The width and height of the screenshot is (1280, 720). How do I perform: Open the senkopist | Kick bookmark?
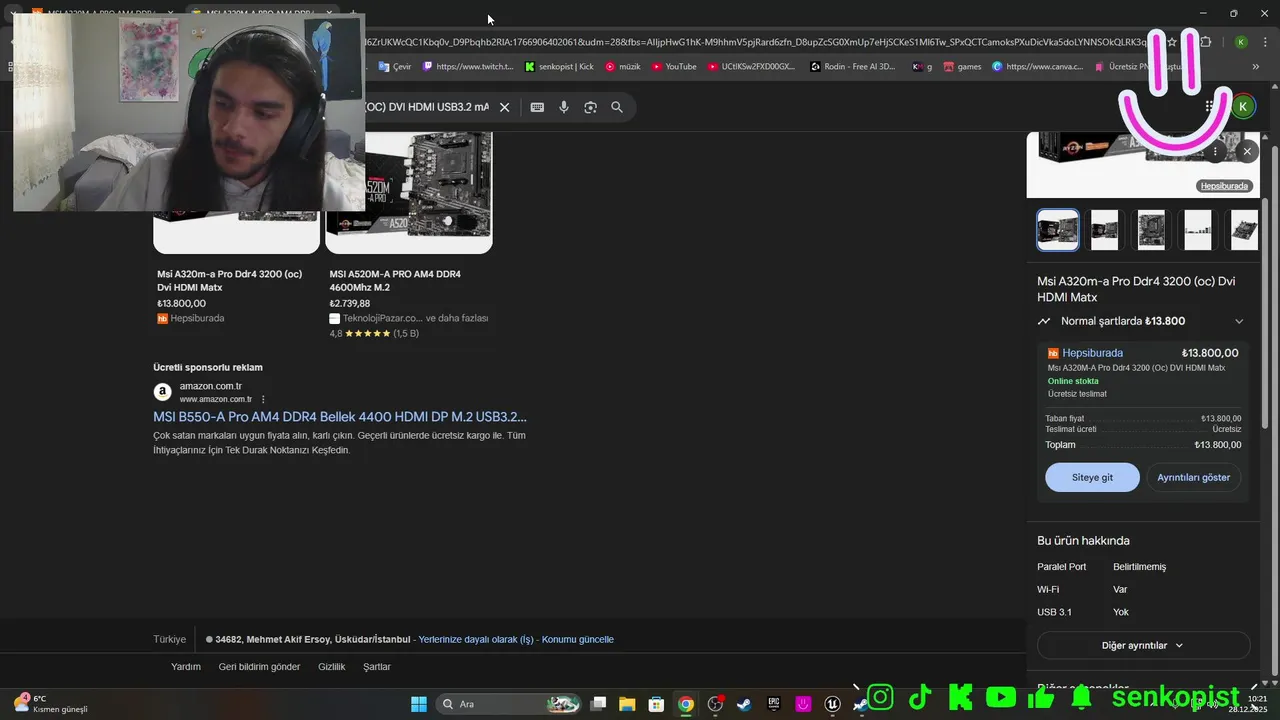pyautogui.click(x=559, y=67)
